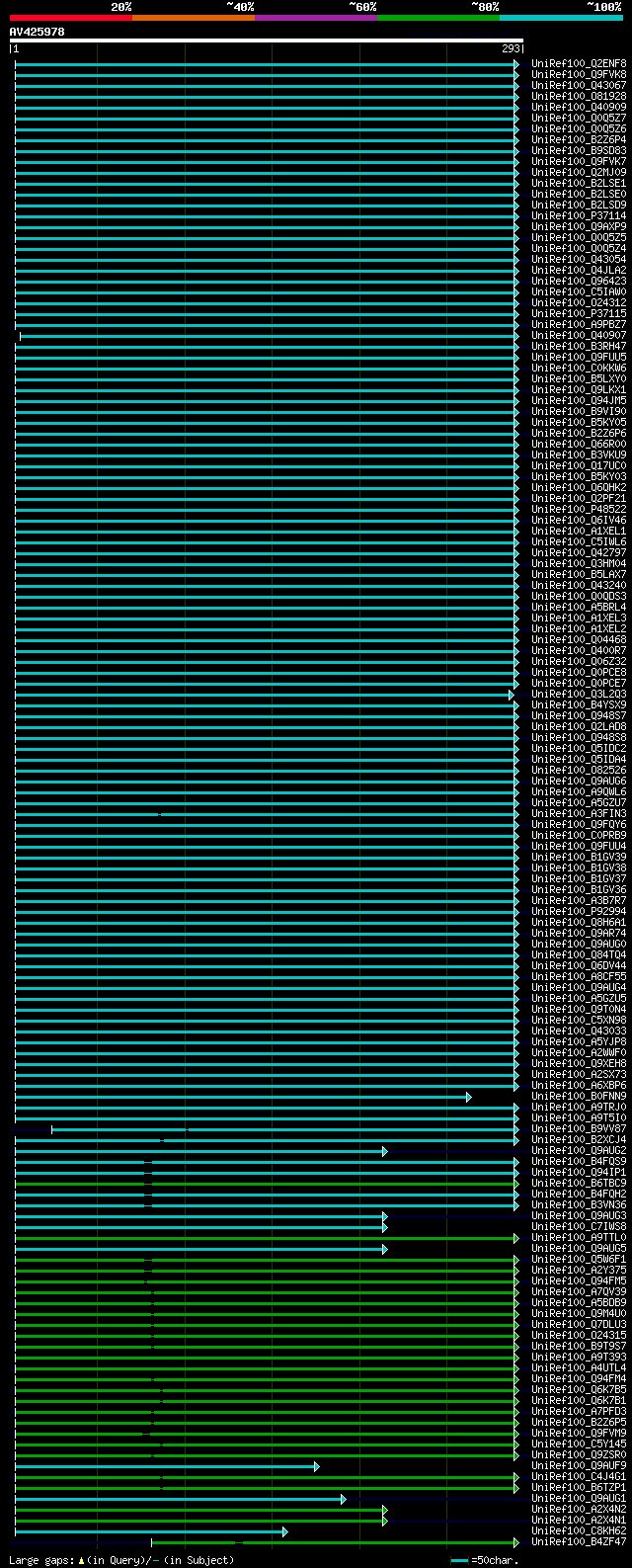Viewport: 632px width, 1568px height.
Task: Click end arrow of C8KH62 alignment bar
Action: pos(285,1531)
